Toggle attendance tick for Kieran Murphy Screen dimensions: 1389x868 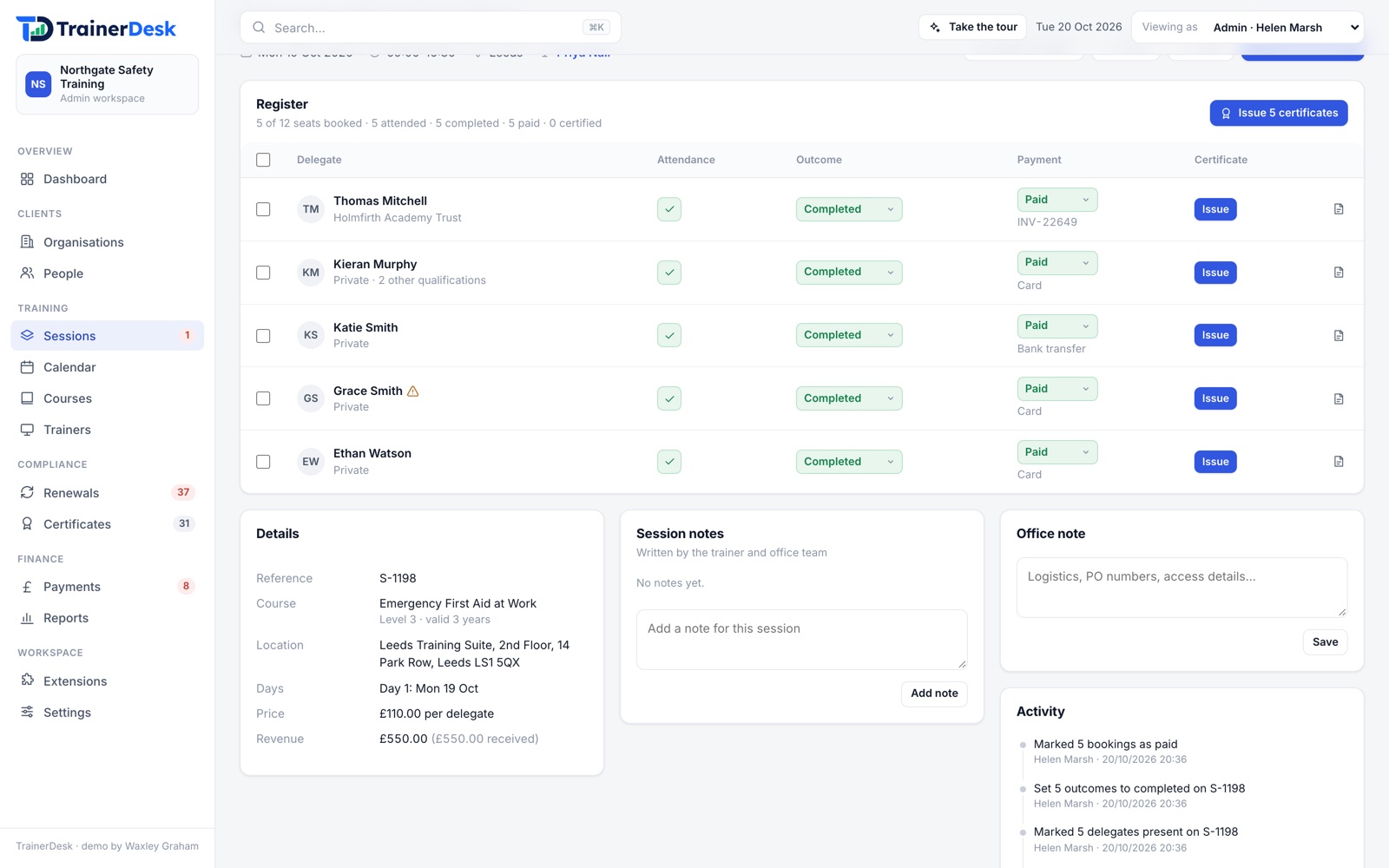tap(669, 273)
